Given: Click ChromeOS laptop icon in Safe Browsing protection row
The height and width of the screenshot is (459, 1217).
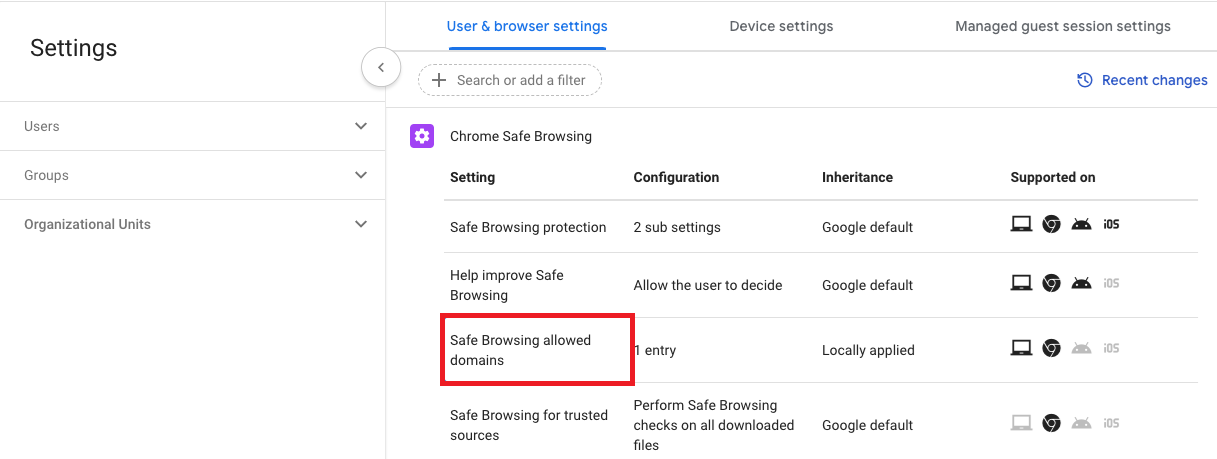Looking at the screenshot, I should tap(1021, 225).
